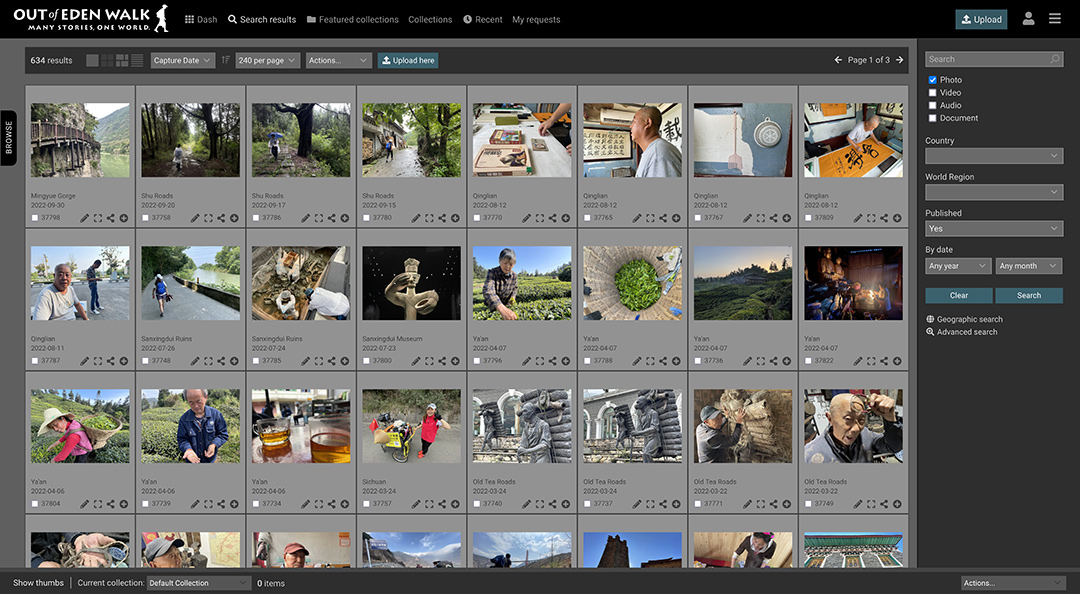
Task: Switch results to list view
Action: coord(137,61)
